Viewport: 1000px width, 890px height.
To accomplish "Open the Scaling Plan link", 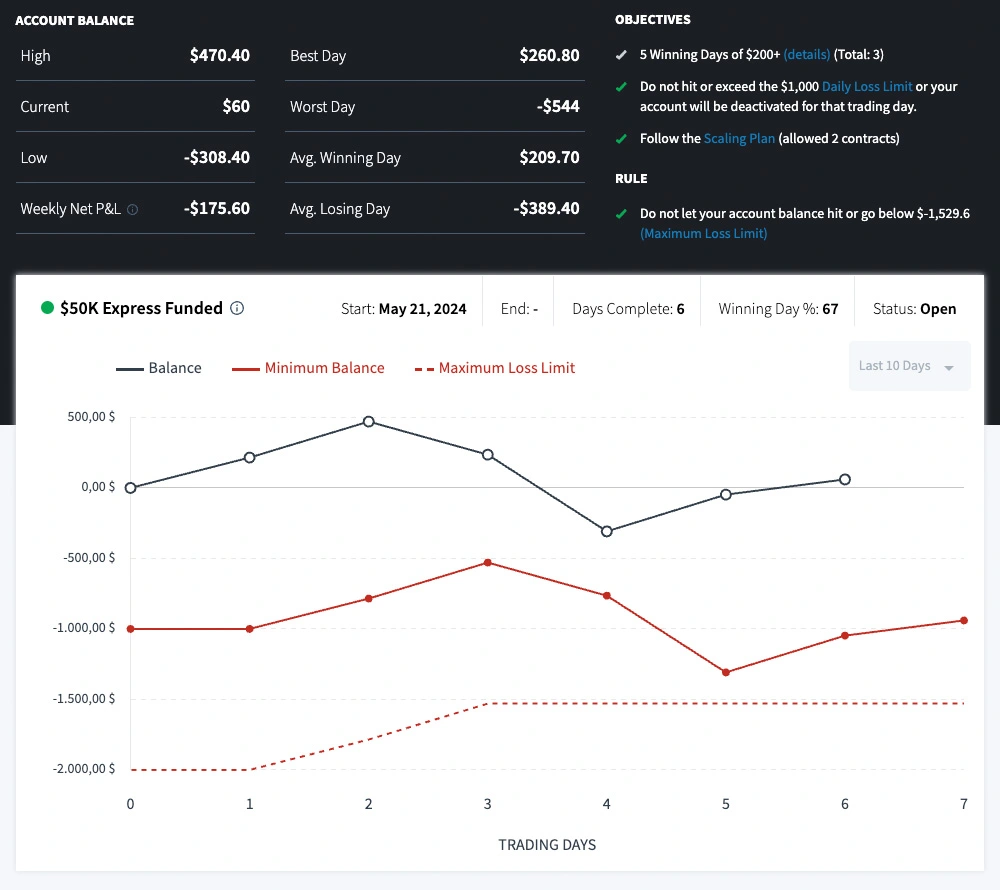I will click(739, 139).
